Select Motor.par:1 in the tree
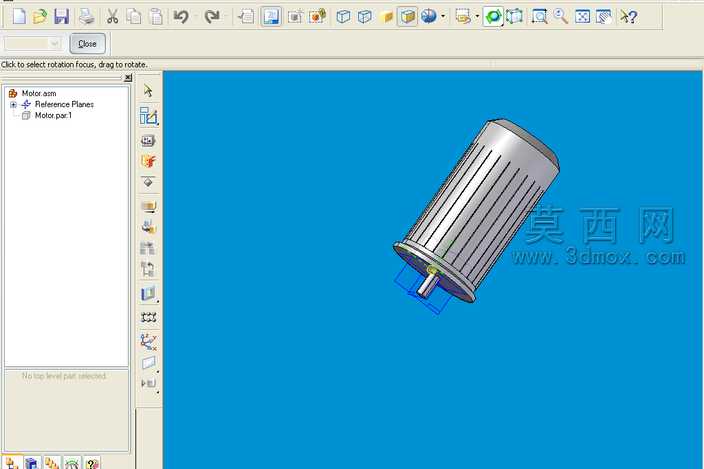The height and width of the screenshot is (469, 704). coord(53,115)
